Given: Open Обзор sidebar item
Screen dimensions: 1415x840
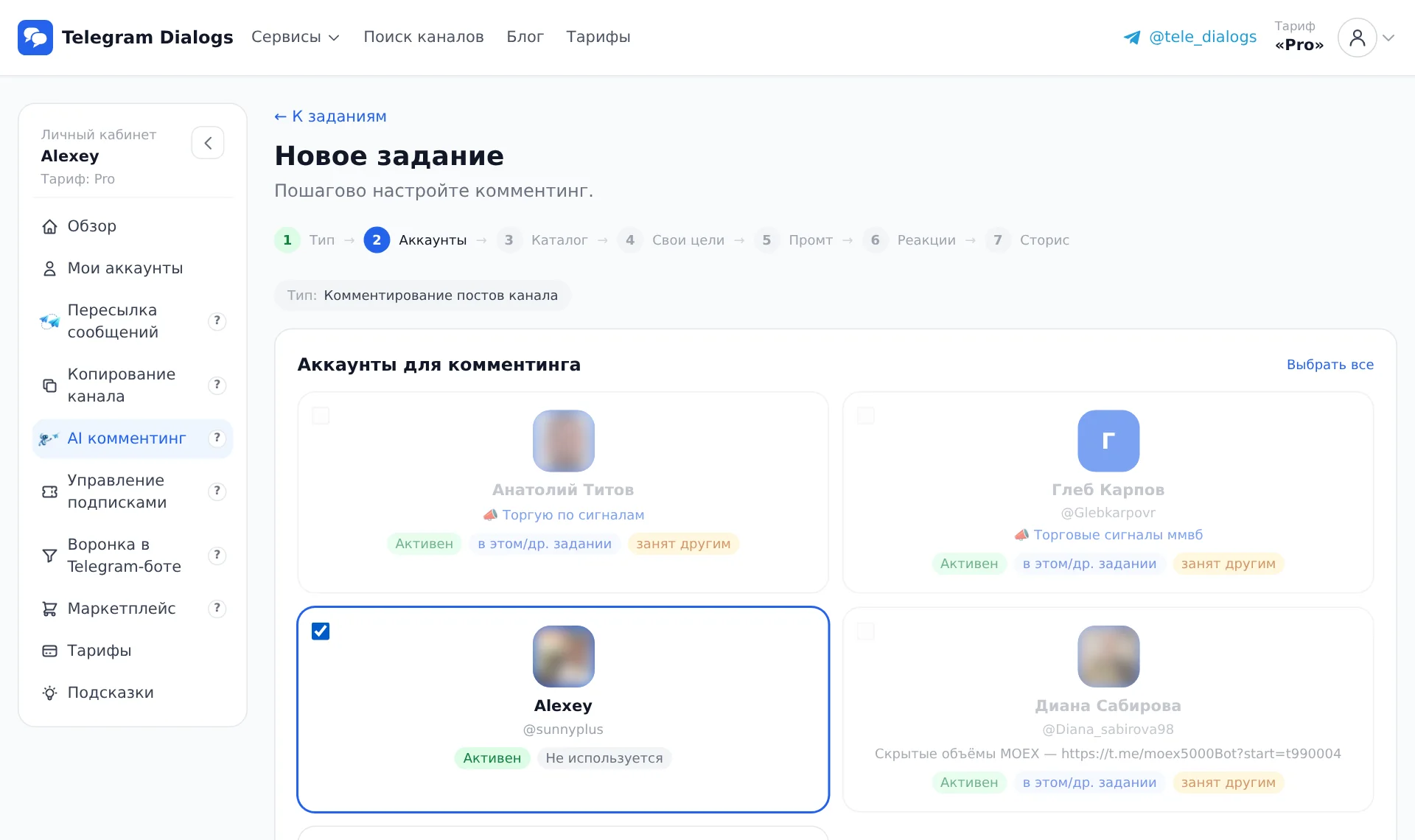Looking at the screenshot, I should (133, 227).
